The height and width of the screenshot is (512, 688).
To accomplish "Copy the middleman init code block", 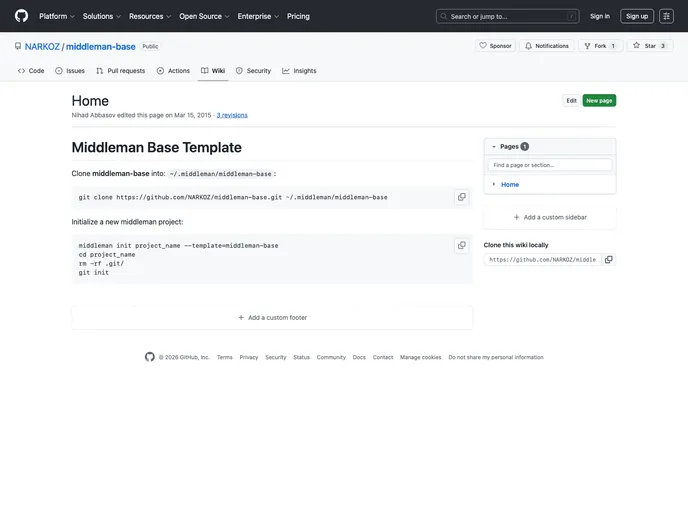I will pyautogui.click(x=461, y=245).
